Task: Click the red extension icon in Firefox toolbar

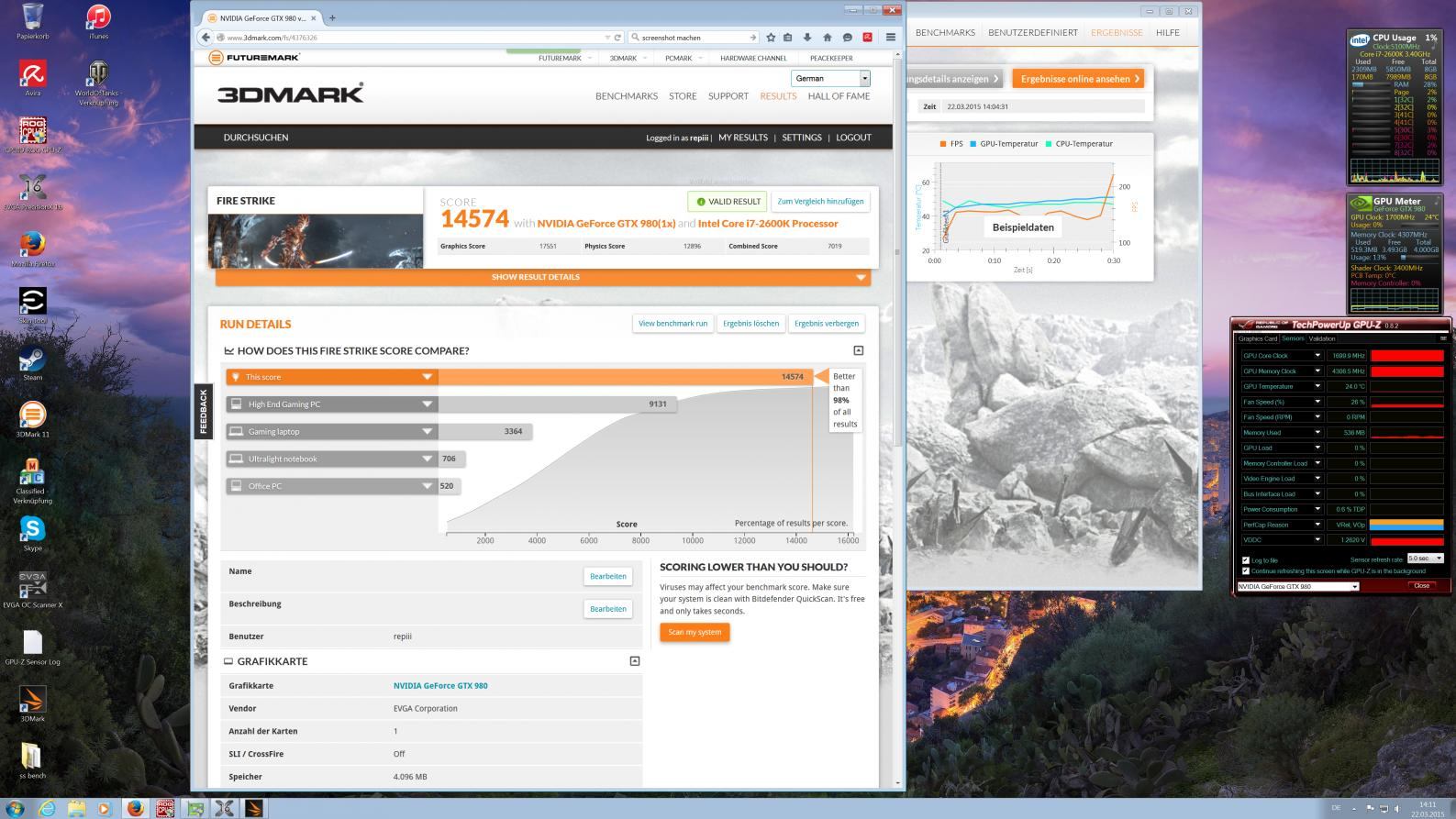Action: [867, 38]
